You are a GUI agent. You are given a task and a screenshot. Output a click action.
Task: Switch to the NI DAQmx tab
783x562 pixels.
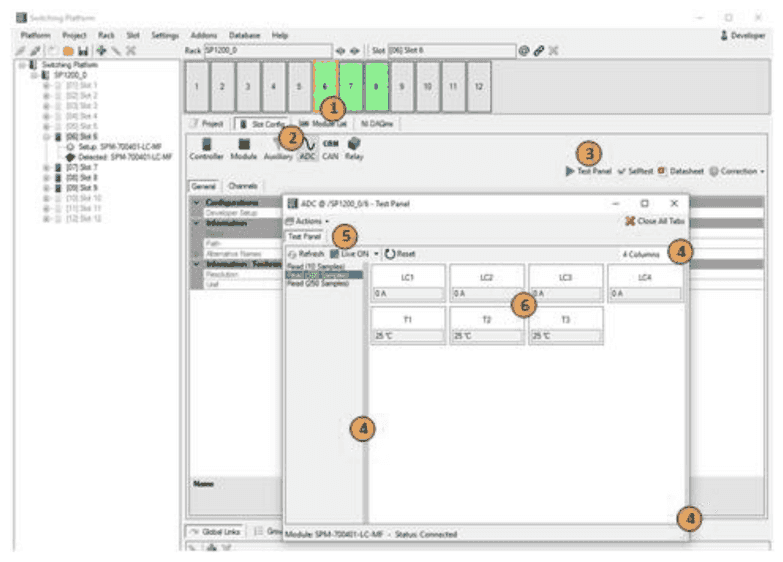pos(377,124)
